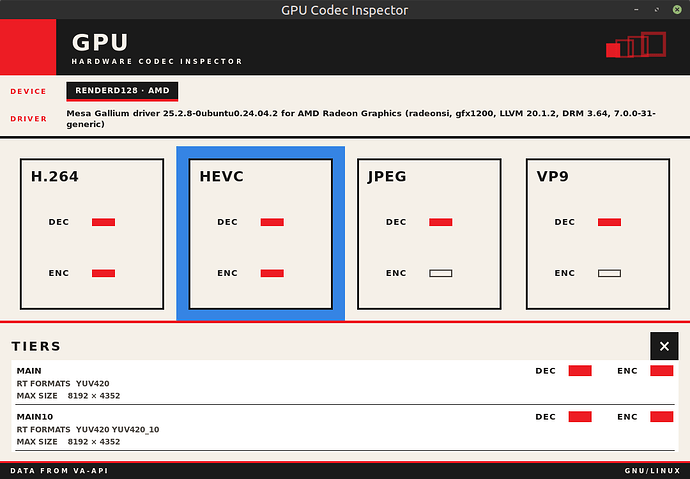Click the MAIN10 tier max size 8192 × 4352
The width and height of the screenshot is (690, 479).
[x=94, y=442]
